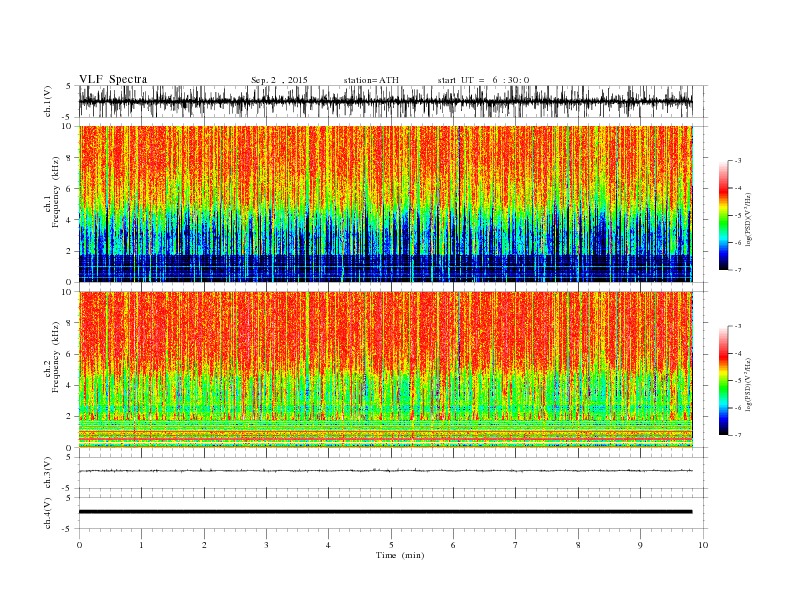Click the "-3" label on ch.2 colorbar
The height and width of the screenshot is (612, 792).
pos(738,327)
